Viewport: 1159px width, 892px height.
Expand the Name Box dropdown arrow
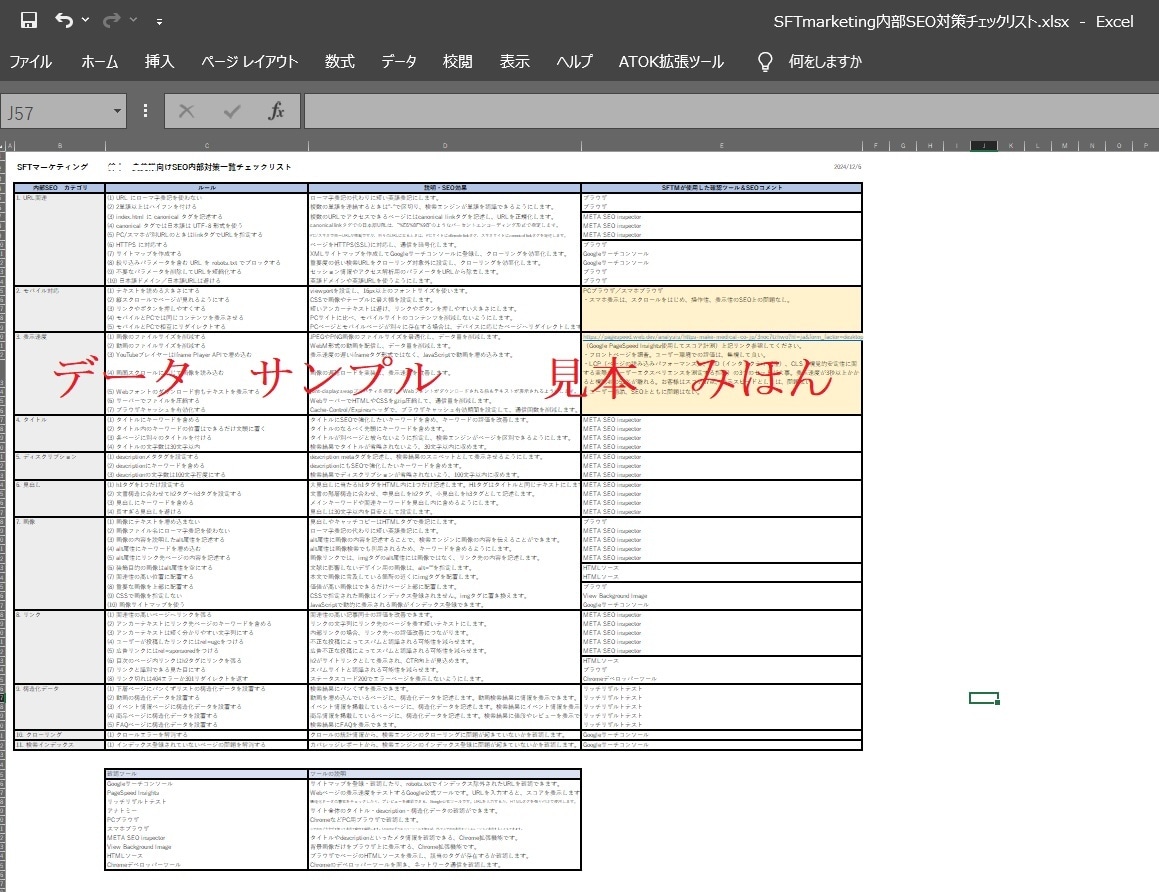tap(117, 112)
